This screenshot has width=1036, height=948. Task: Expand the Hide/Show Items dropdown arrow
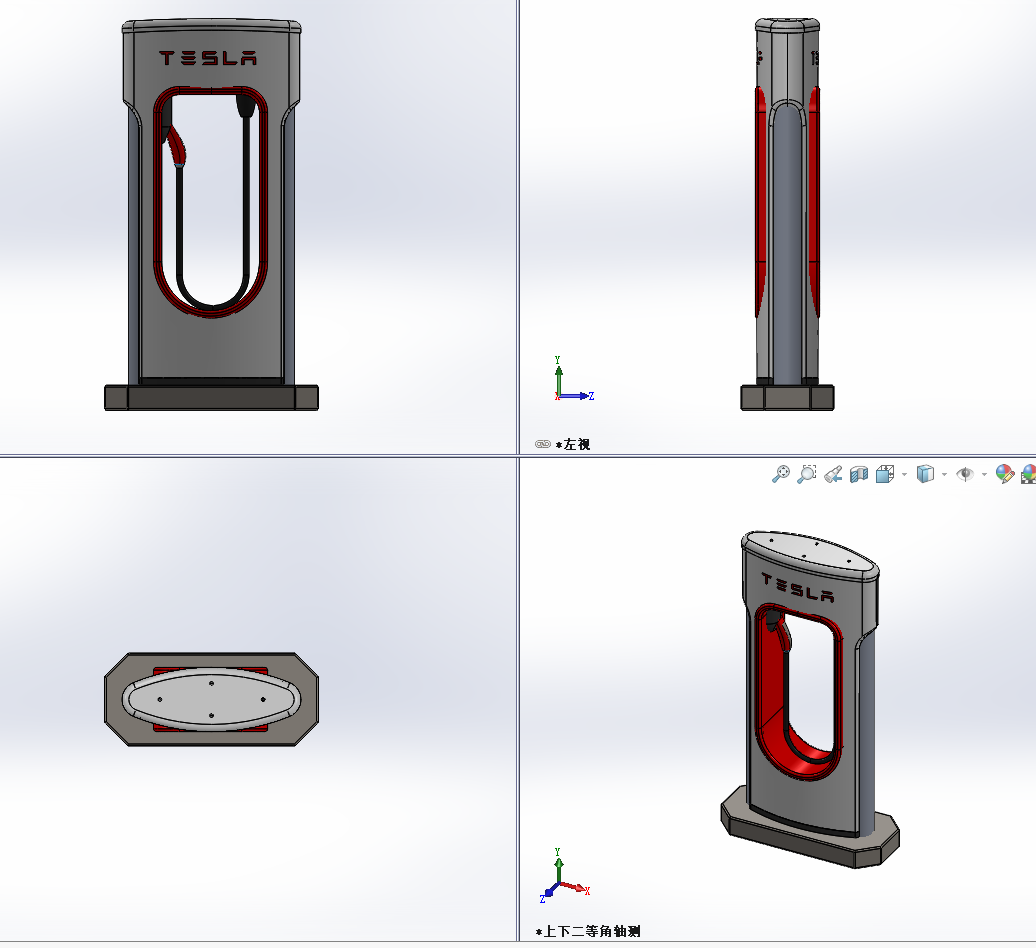[x=984, y=474]
